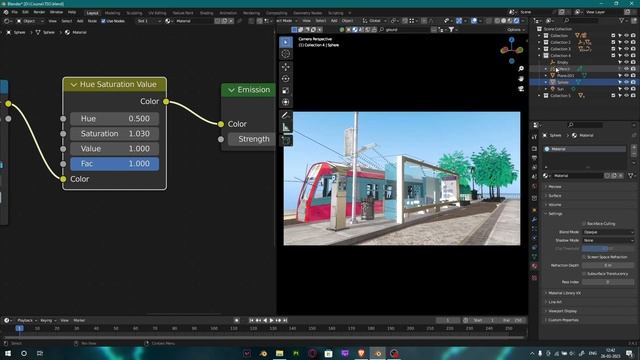Open the Tool properties tab icon
This screenshot has height=360, width=640.
[x=534, y=137]
